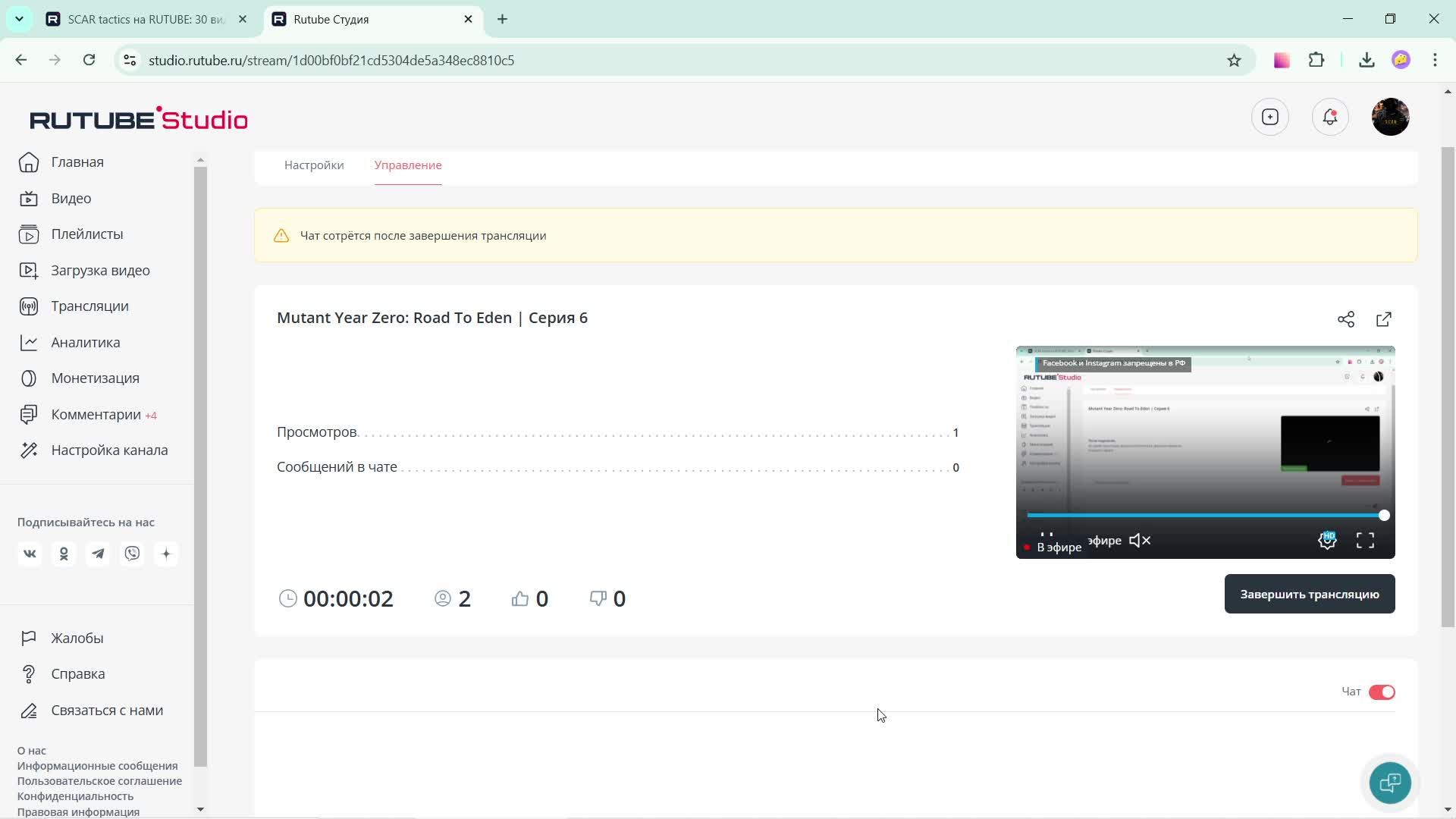This screenshot has width=1456, height=819.
Task: Click the sidebar vertical scrollbar
Action: tap(200, 466)
